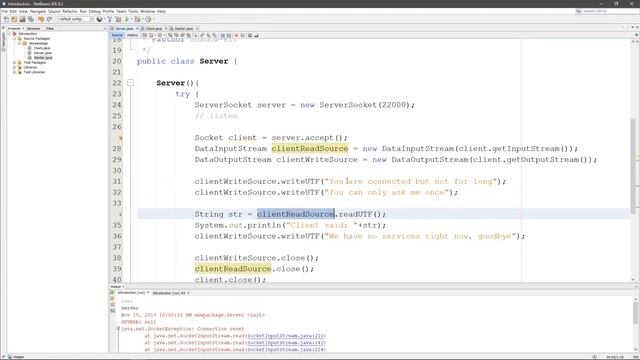The image size is (640, 360).
Task: Collapse the newpackage tree node
Action: 19,43
